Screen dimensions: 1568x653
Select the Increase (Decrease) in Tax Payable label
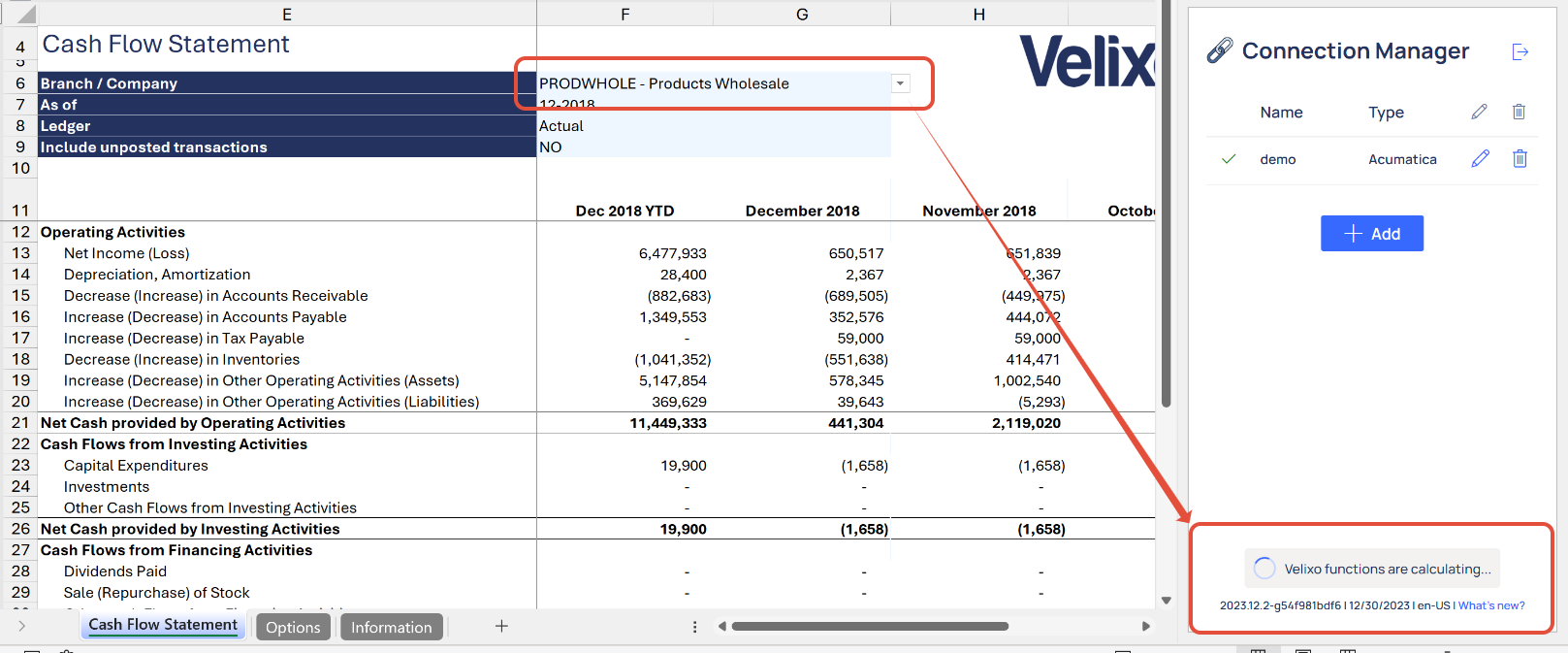(x=184, y=339)
